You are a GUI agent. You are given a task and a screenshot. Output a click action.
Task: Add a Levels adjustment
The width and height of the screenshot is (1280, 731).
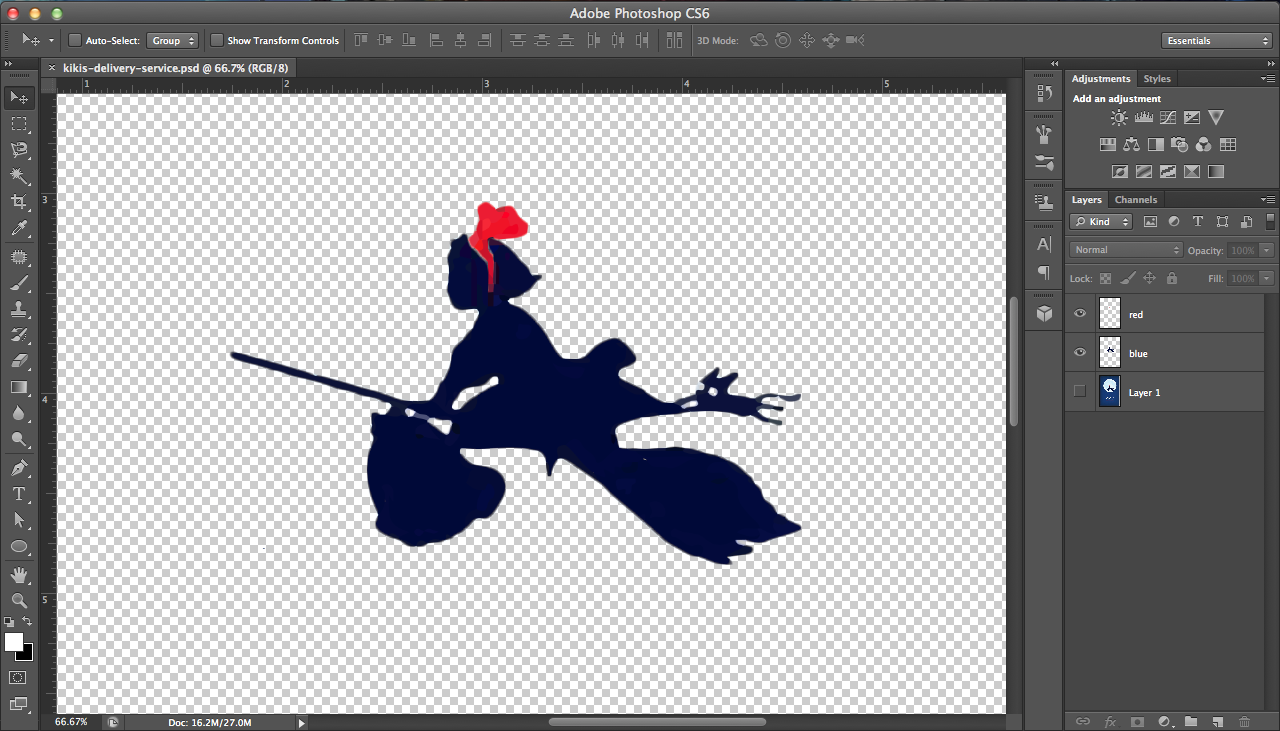coord(1144,118)
